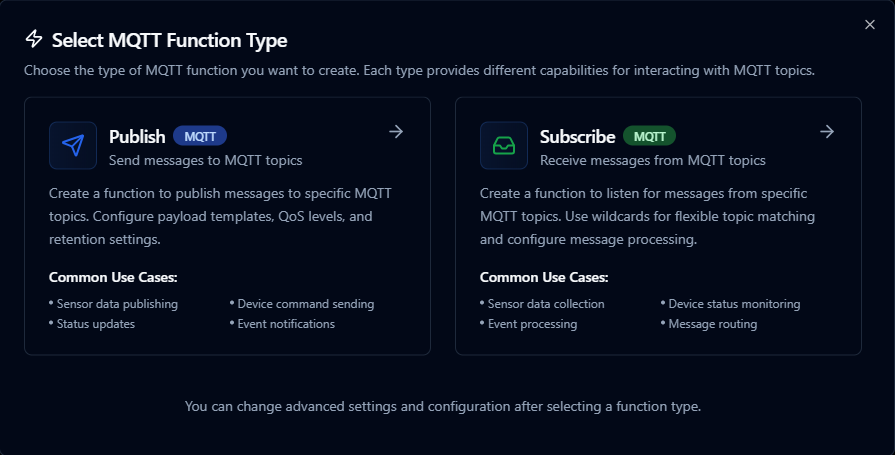The width and height of the screenshot is (895, 455).
Task: Click the "Sensor data publishing" use case
Action: (x=117, y=304)
